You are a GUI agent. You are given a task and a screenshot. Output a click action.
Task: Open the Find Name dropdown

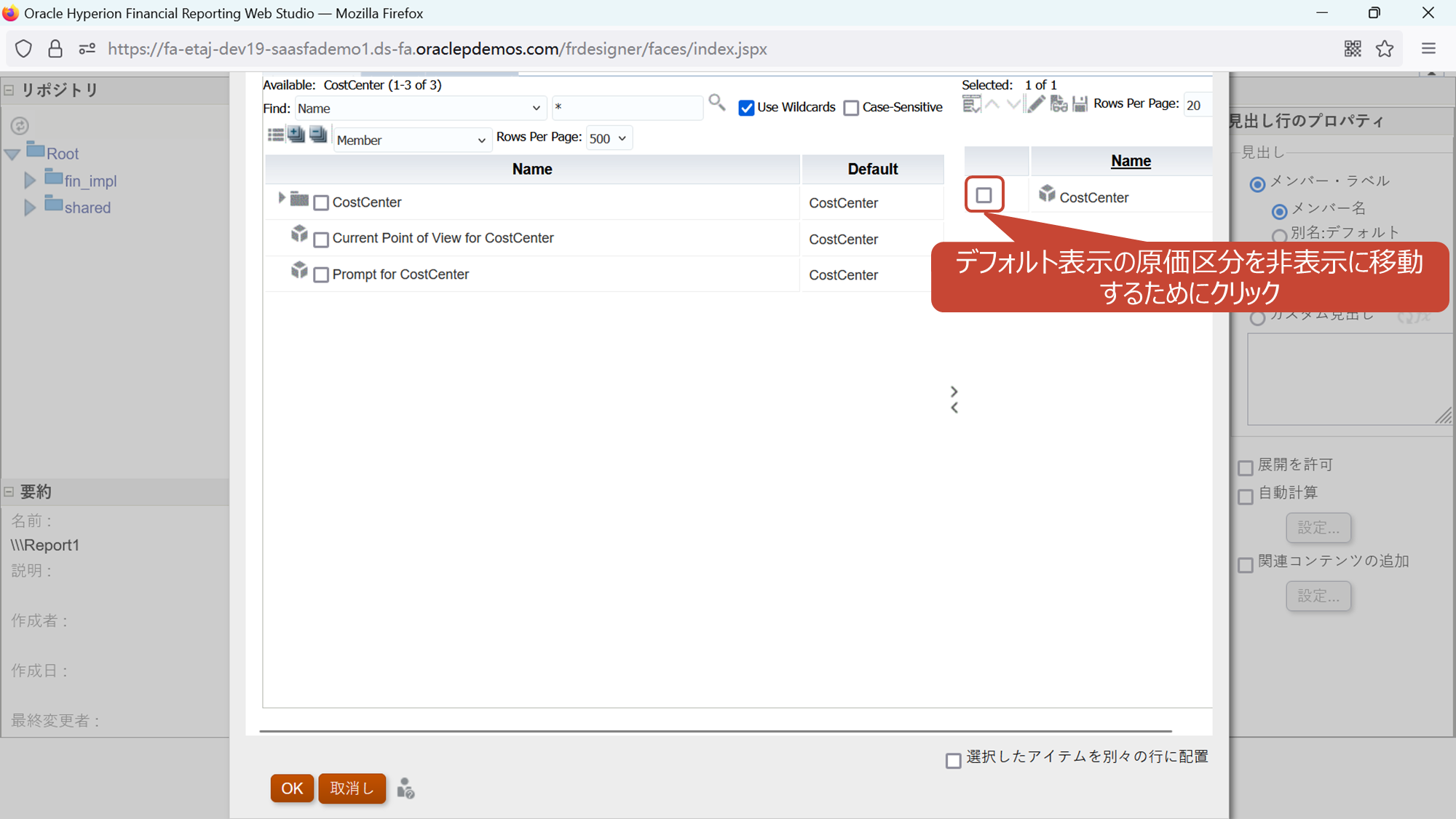419,108
